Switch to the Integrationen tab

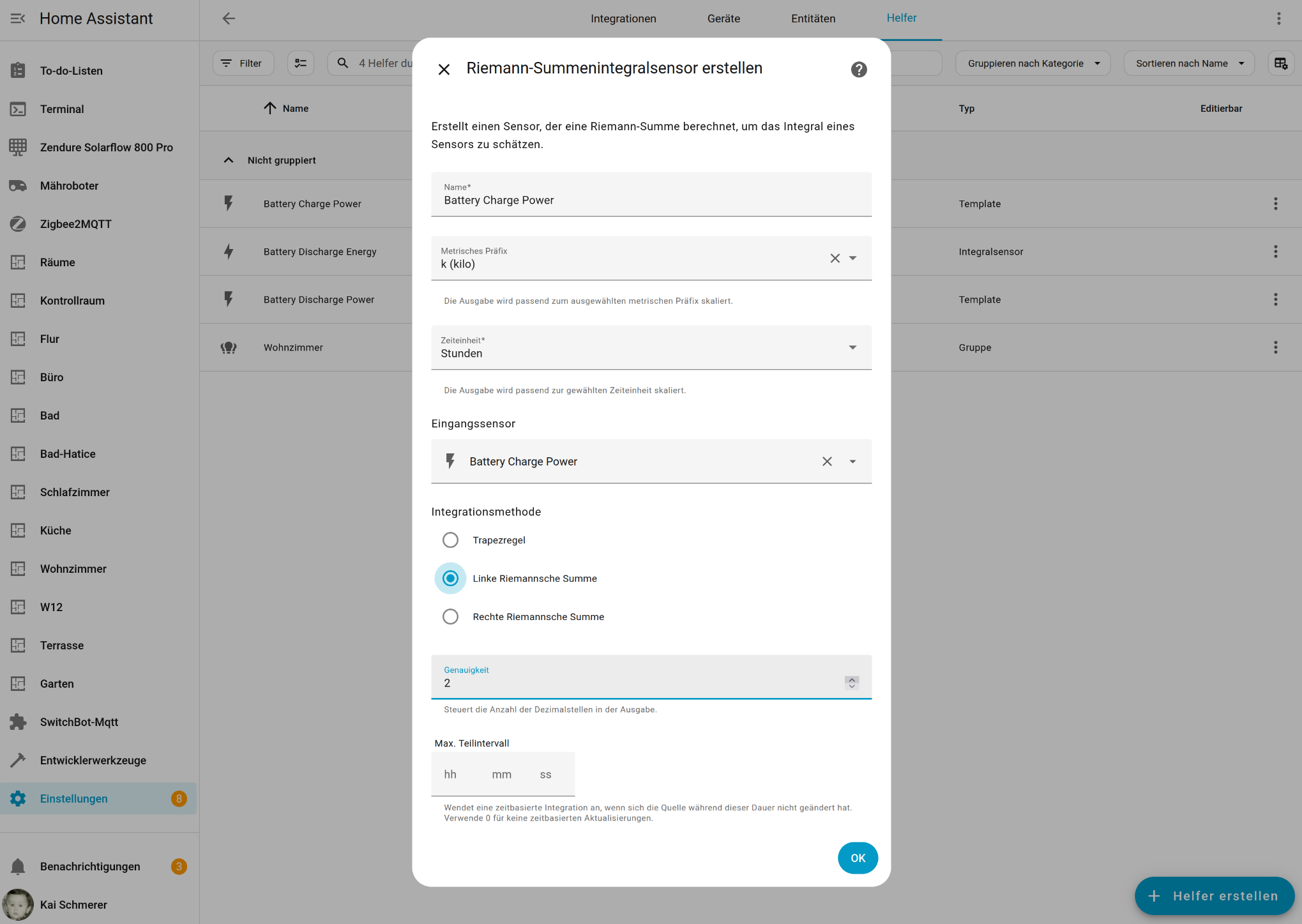[623, 19]
